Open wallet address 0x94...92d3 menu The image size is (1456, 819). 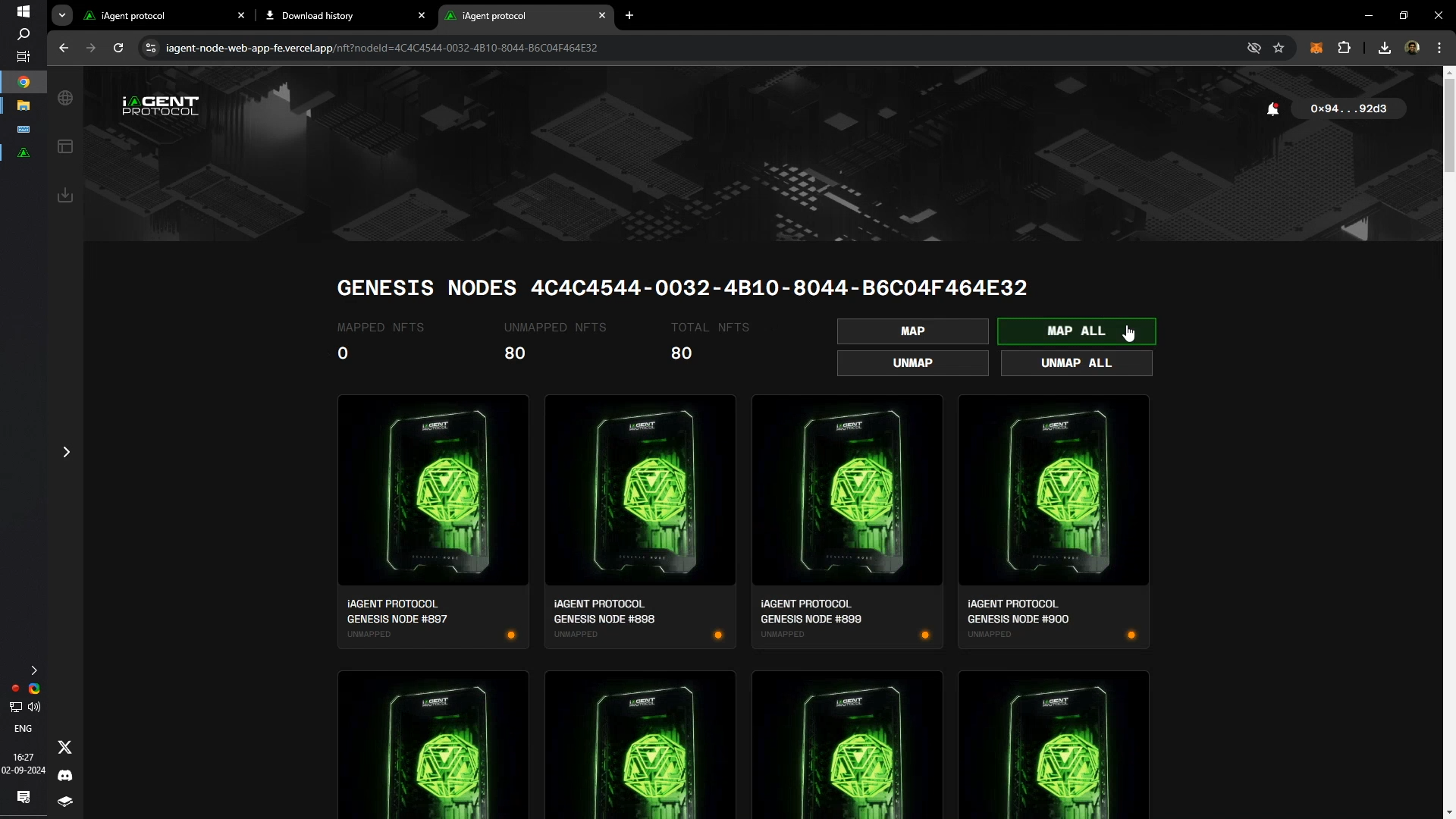point(1348,109)
